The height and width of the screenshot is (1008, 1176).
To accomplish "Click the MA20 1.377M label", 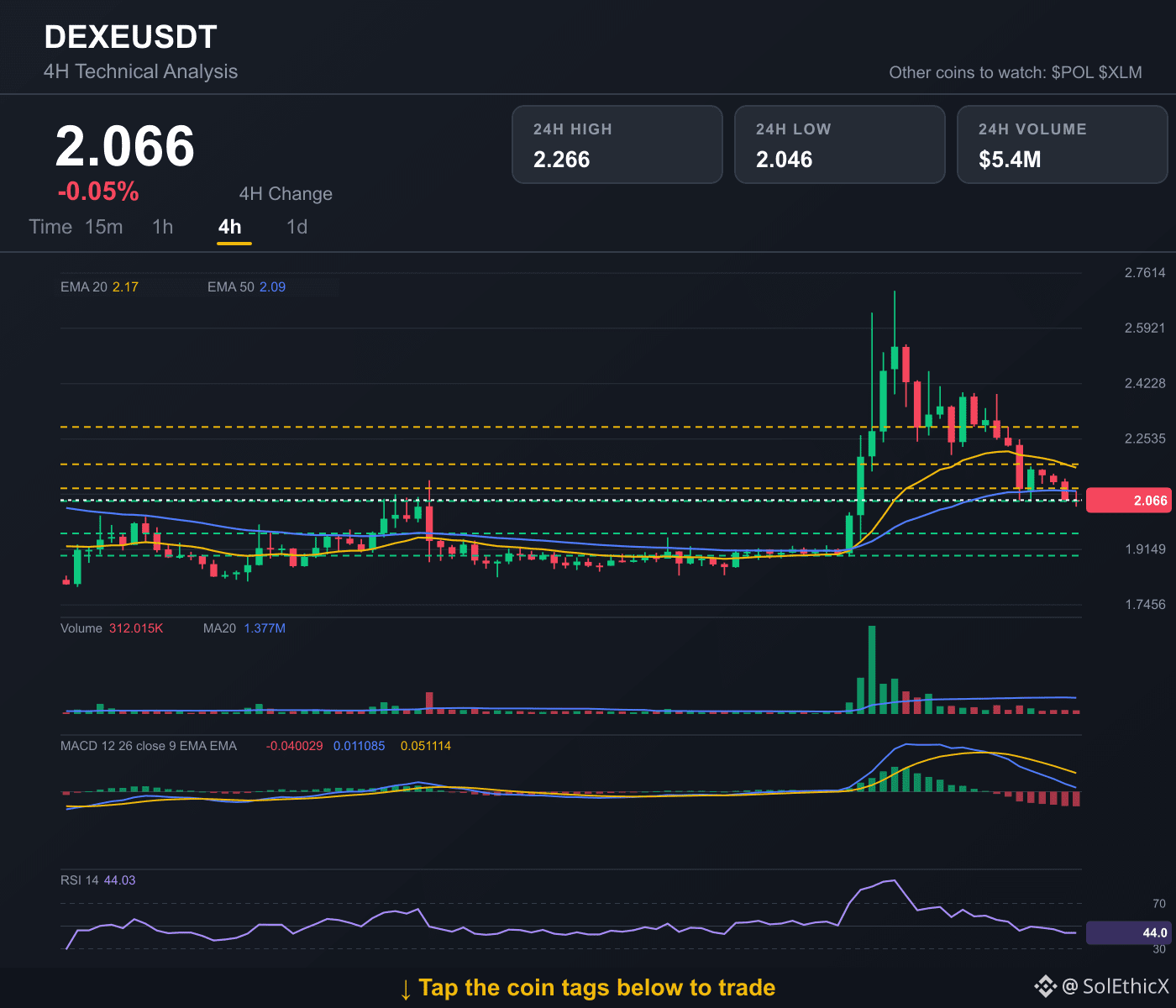I will 244,628.
